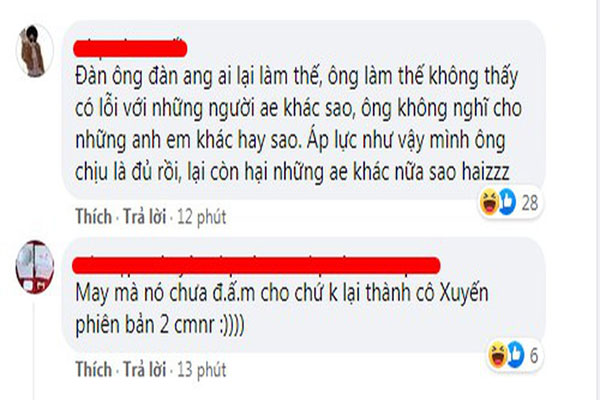Open the 13 phút timestamp link
The height and width of the screenshot is (400, 600).
202,370
